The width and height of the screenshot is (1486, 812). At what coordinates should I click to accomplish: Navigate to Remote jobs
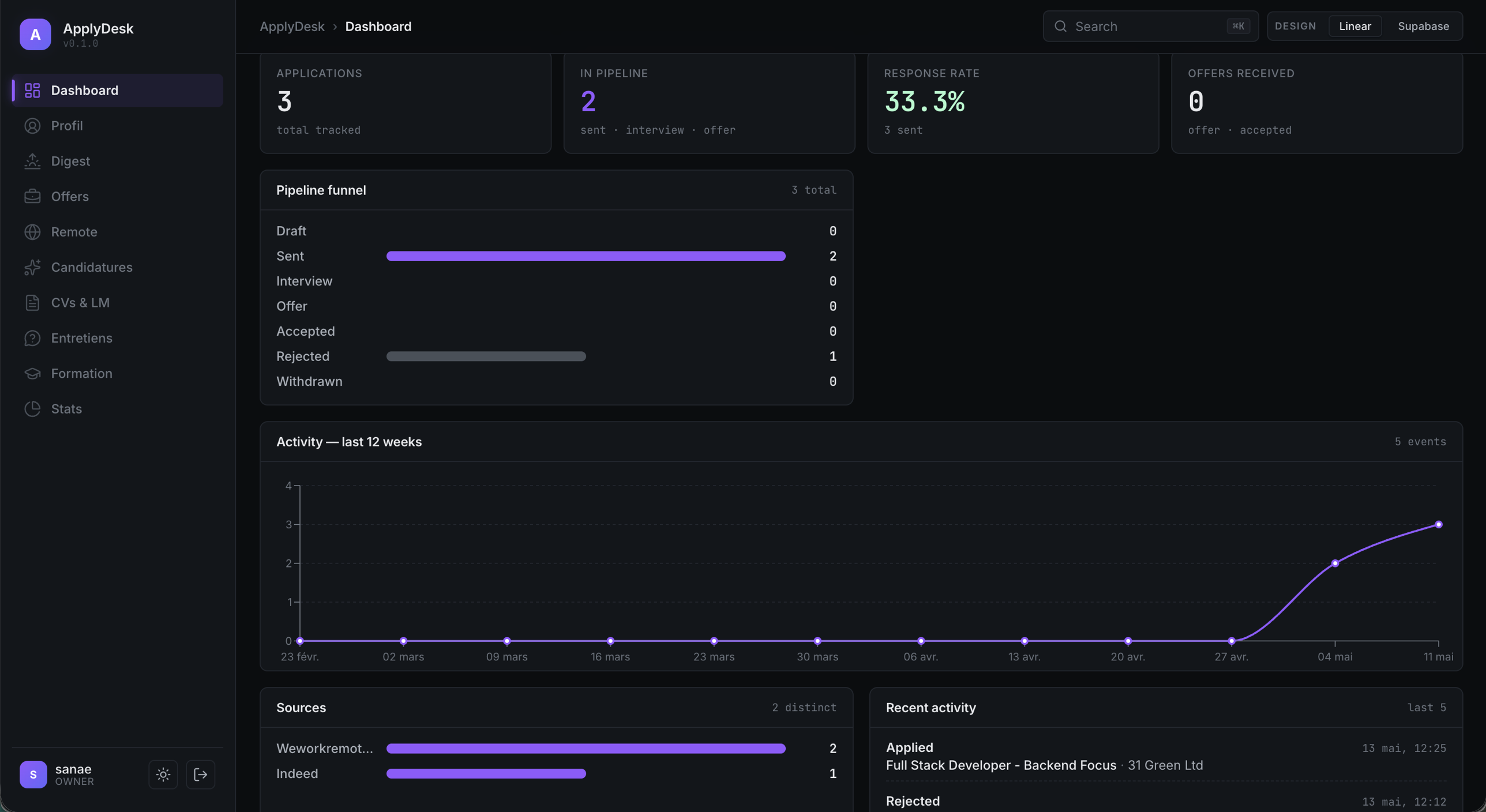coord(118,232)
